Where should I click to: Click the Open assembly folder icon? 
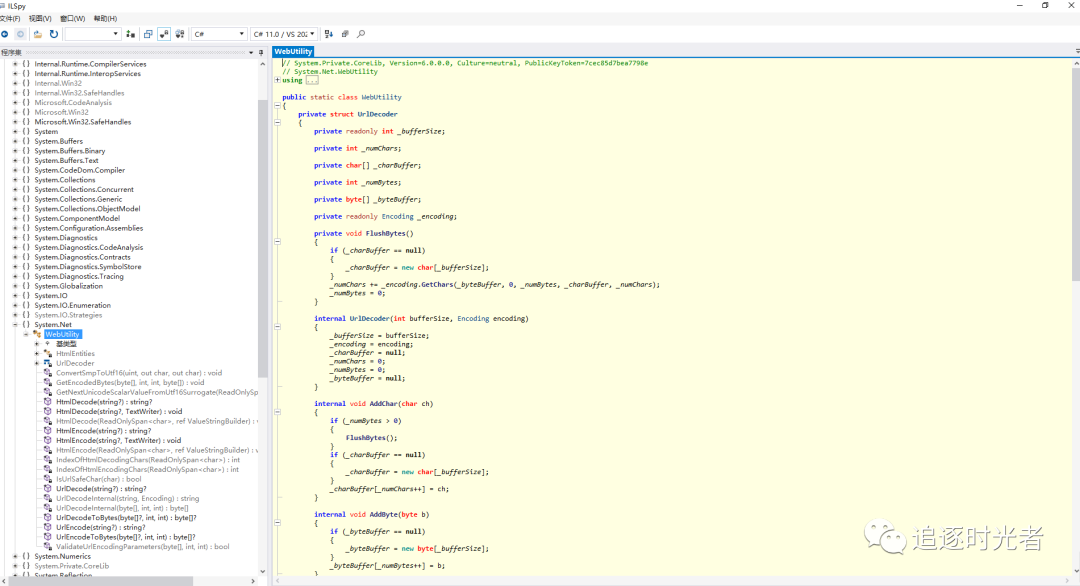(x=37, y=34)
